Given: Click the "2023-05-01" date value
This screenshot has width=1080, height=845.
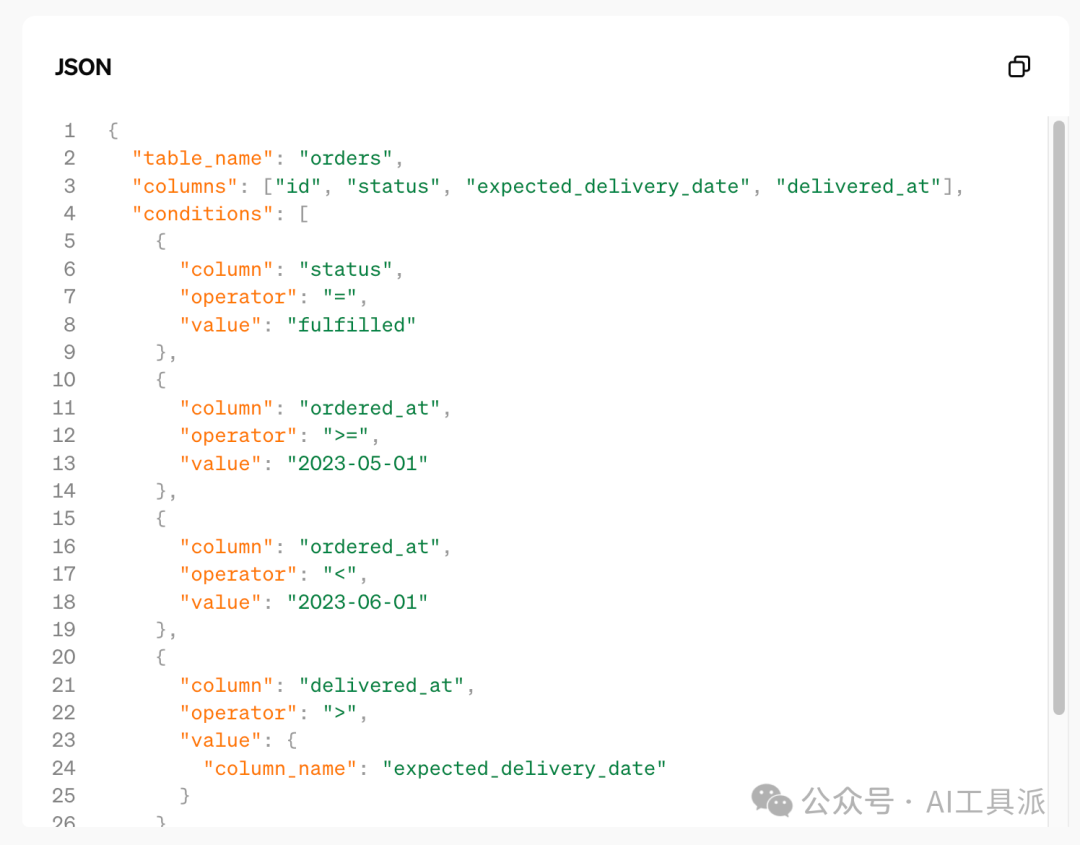Looking at the screenshot, I should click(357, 463).
